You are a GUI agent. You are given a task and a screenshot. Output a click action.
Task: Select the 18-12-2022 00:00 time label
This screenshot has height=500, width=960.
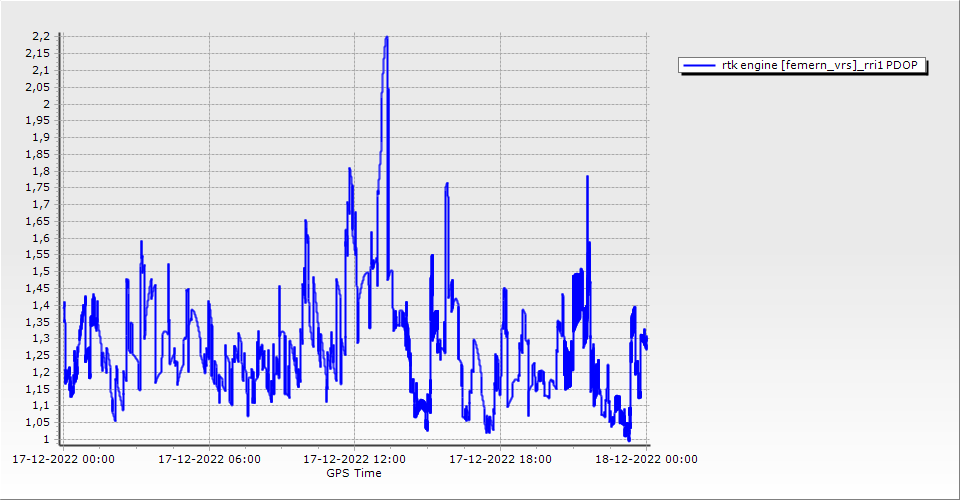pos(646,460)
